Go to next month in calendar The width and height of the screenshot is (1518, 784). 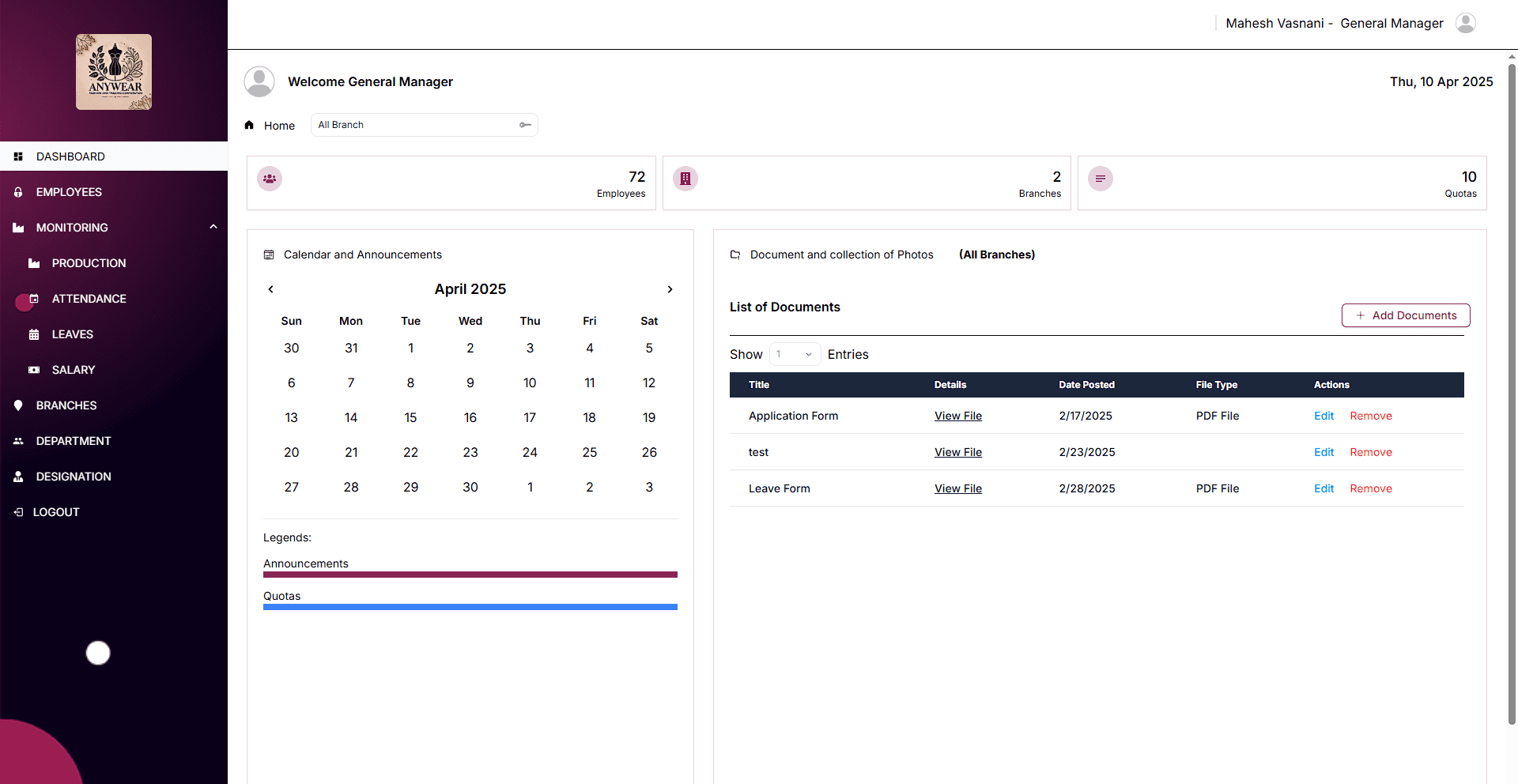(670, 289)
